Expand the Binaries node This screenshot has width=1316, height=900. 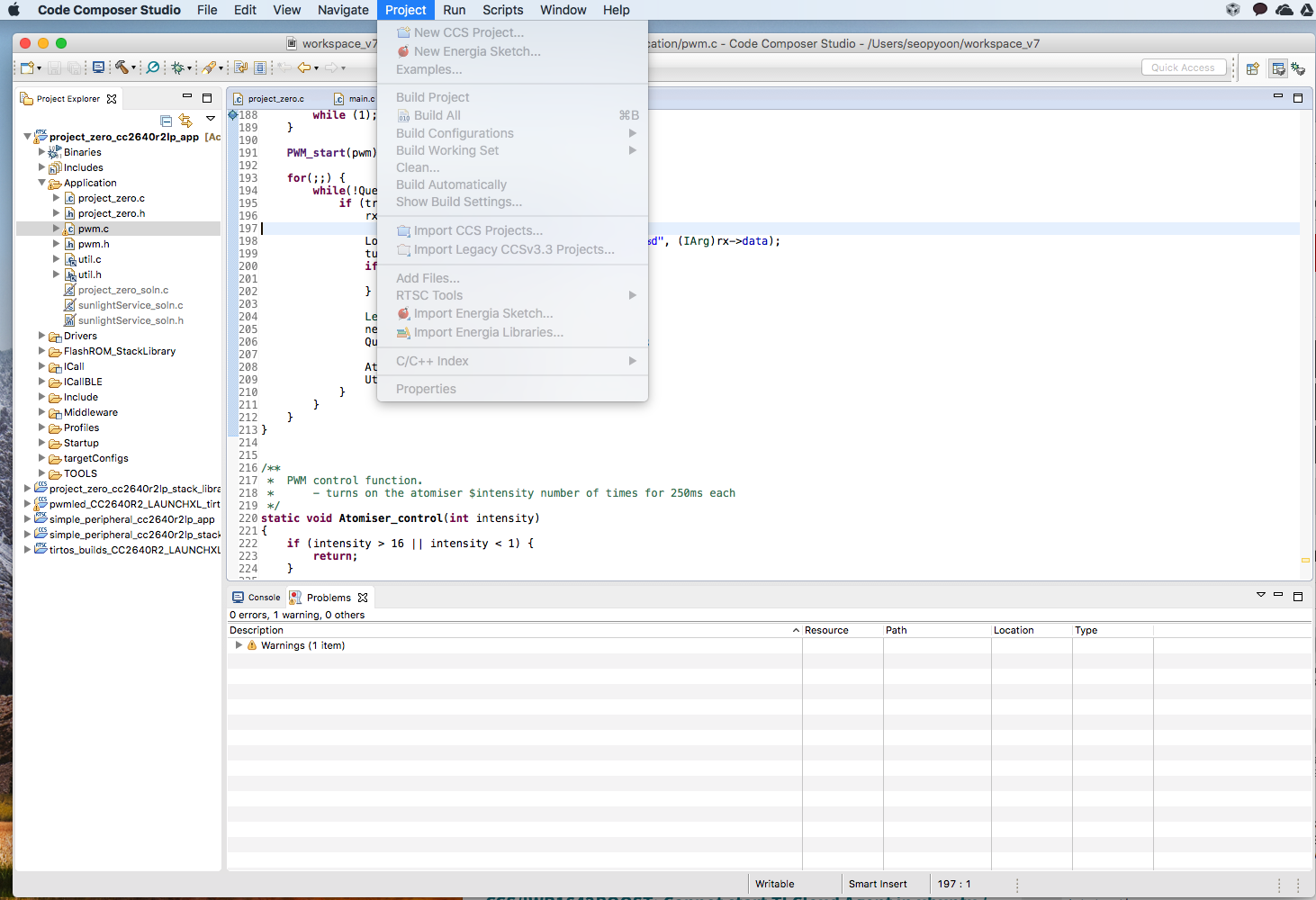click(41, 152)
